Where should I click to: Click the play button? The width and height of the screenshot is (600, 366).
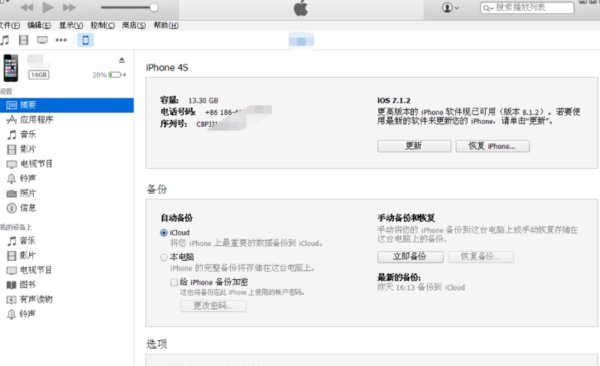click(48, 7)
